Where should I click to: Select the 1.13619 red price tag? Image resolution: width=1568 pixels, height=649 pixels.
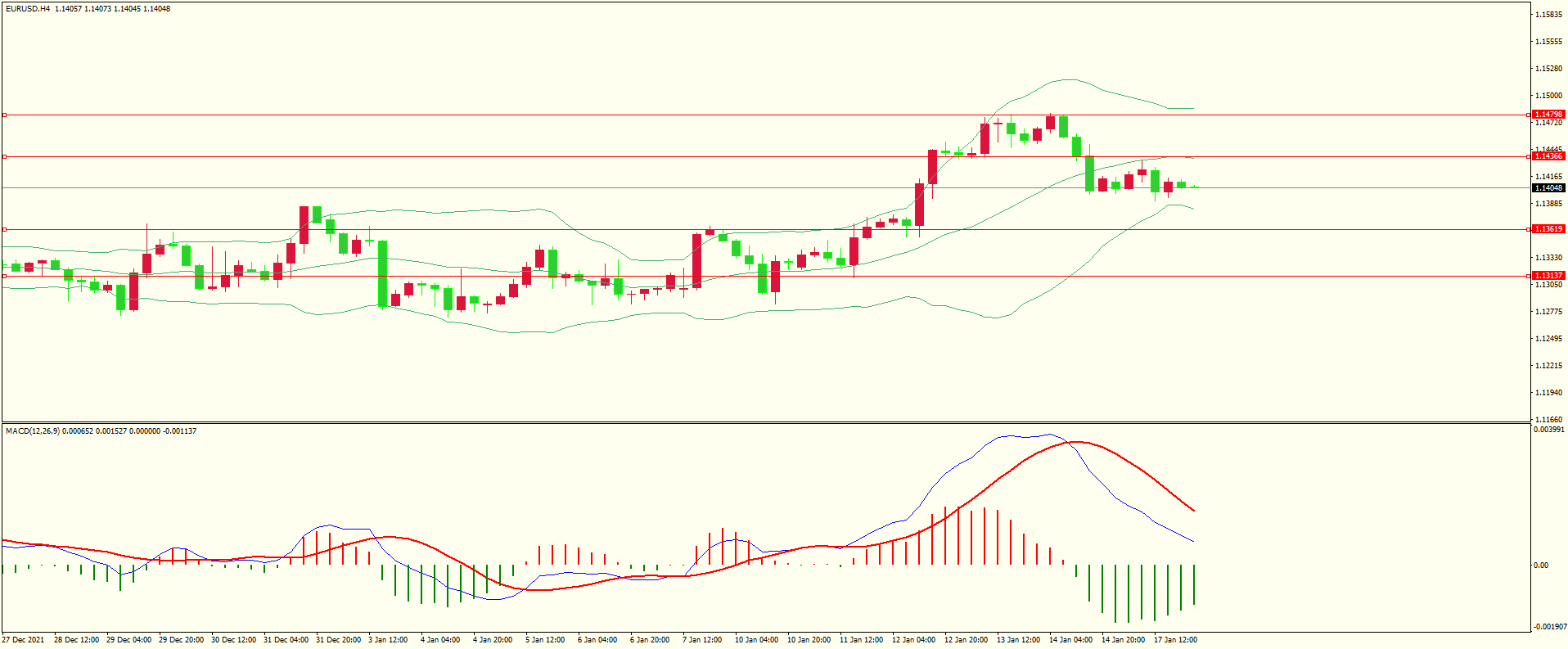coord(1548,229)
